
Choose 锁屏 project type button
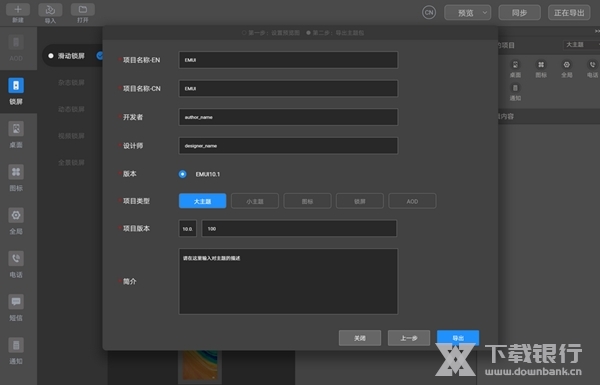[x=360, y=201]
